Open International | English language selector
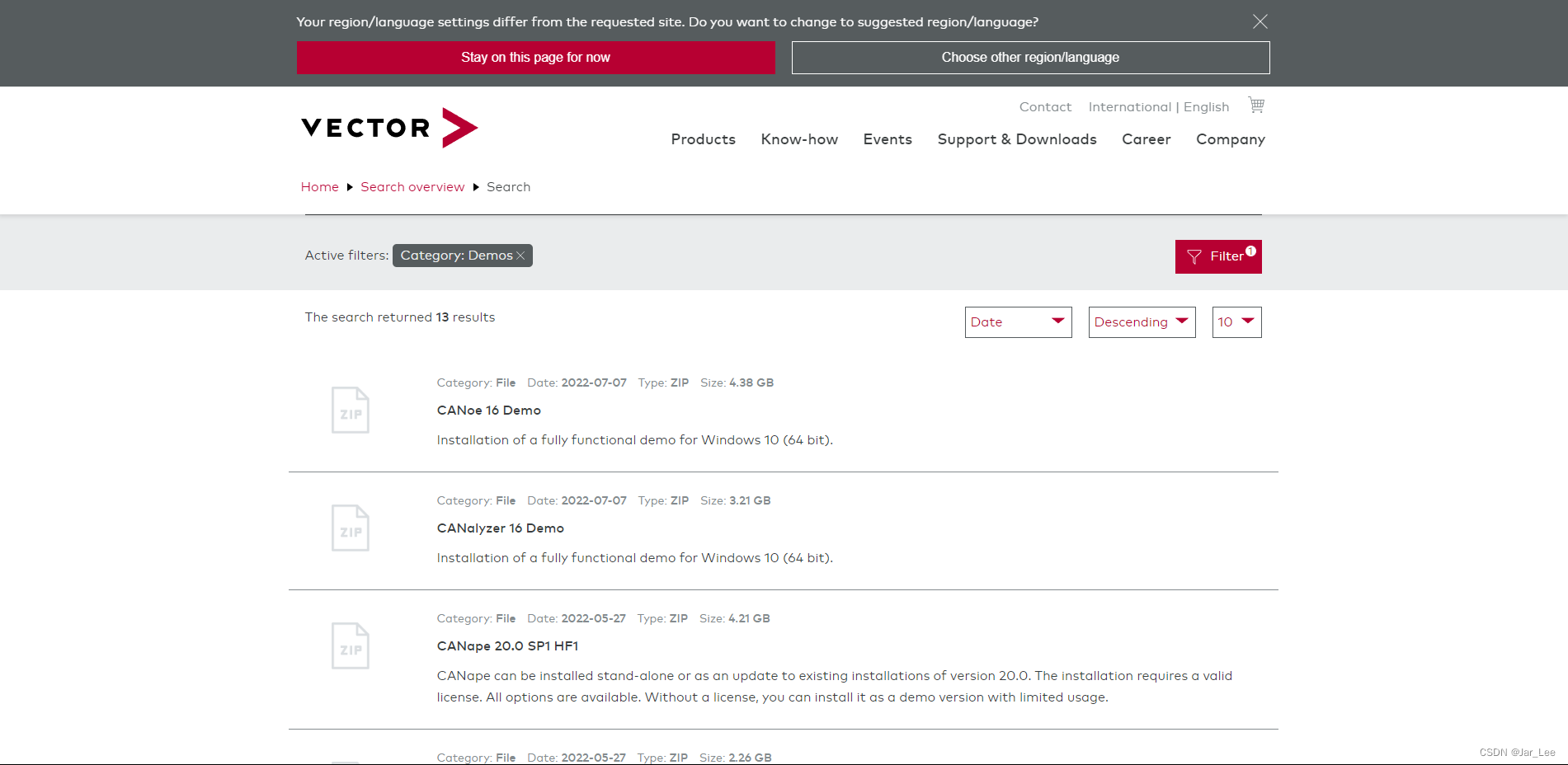The image size is (1568, 765). click(1158, 107)
